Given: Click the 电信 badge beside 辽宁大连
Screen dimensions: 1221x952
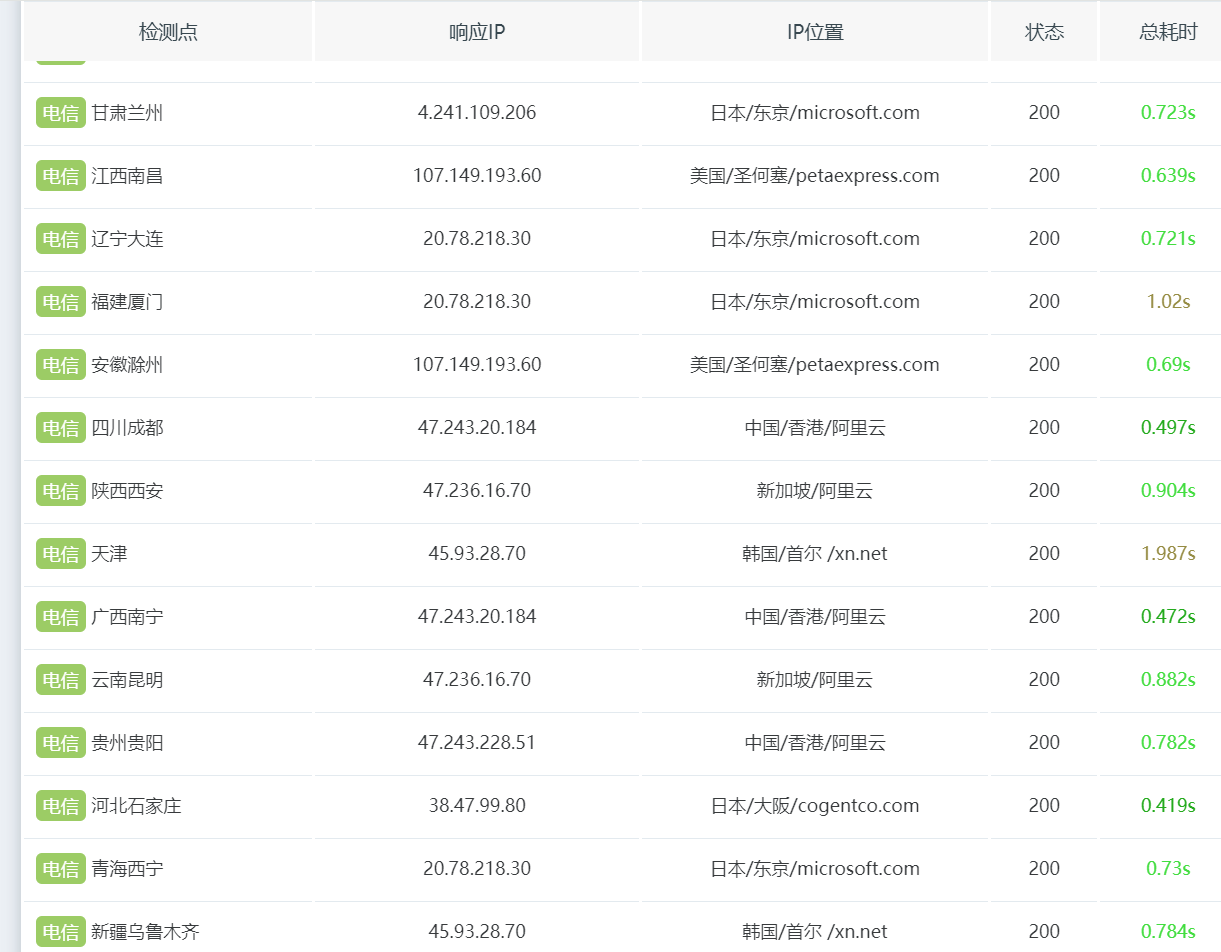Looking at the screenshot, I should [61, 239].
